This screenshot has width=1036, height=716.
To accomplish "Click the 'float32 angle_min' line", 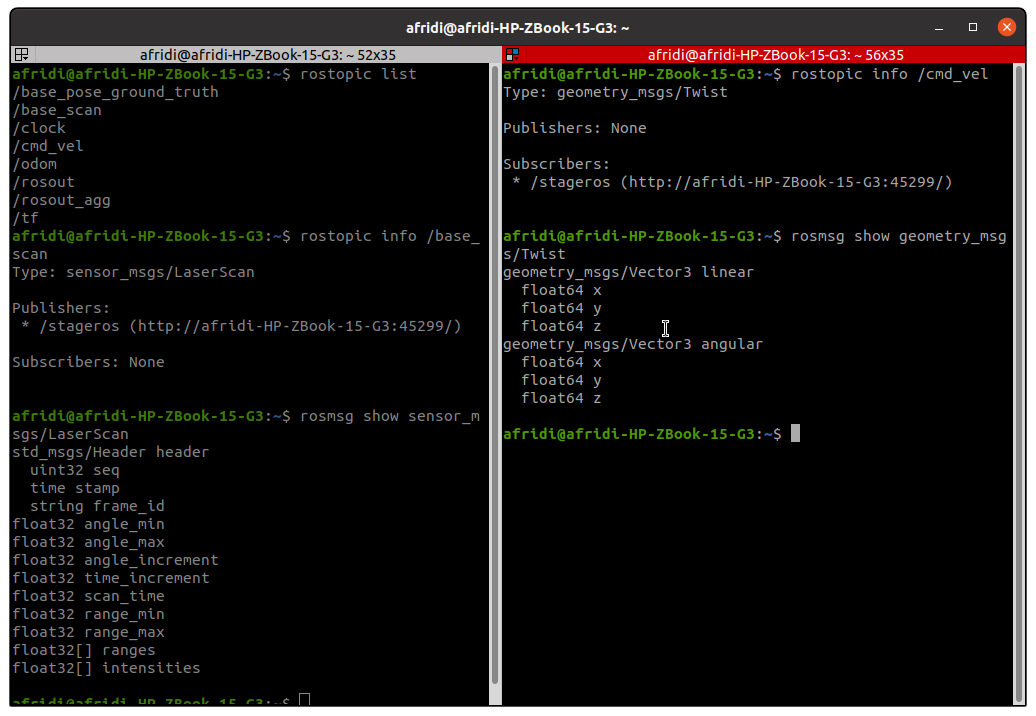I will pos(88,524).
